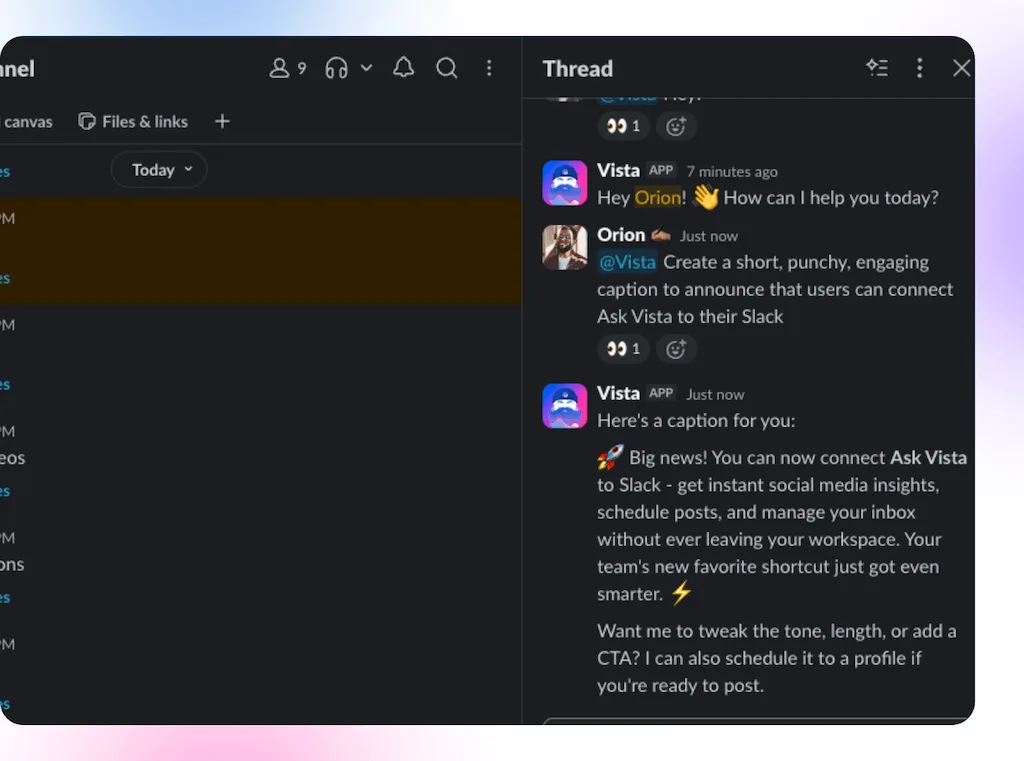
Task: Click 'Just now' timestamp on Vista's caption reply
Action: (x=715, y=395)
